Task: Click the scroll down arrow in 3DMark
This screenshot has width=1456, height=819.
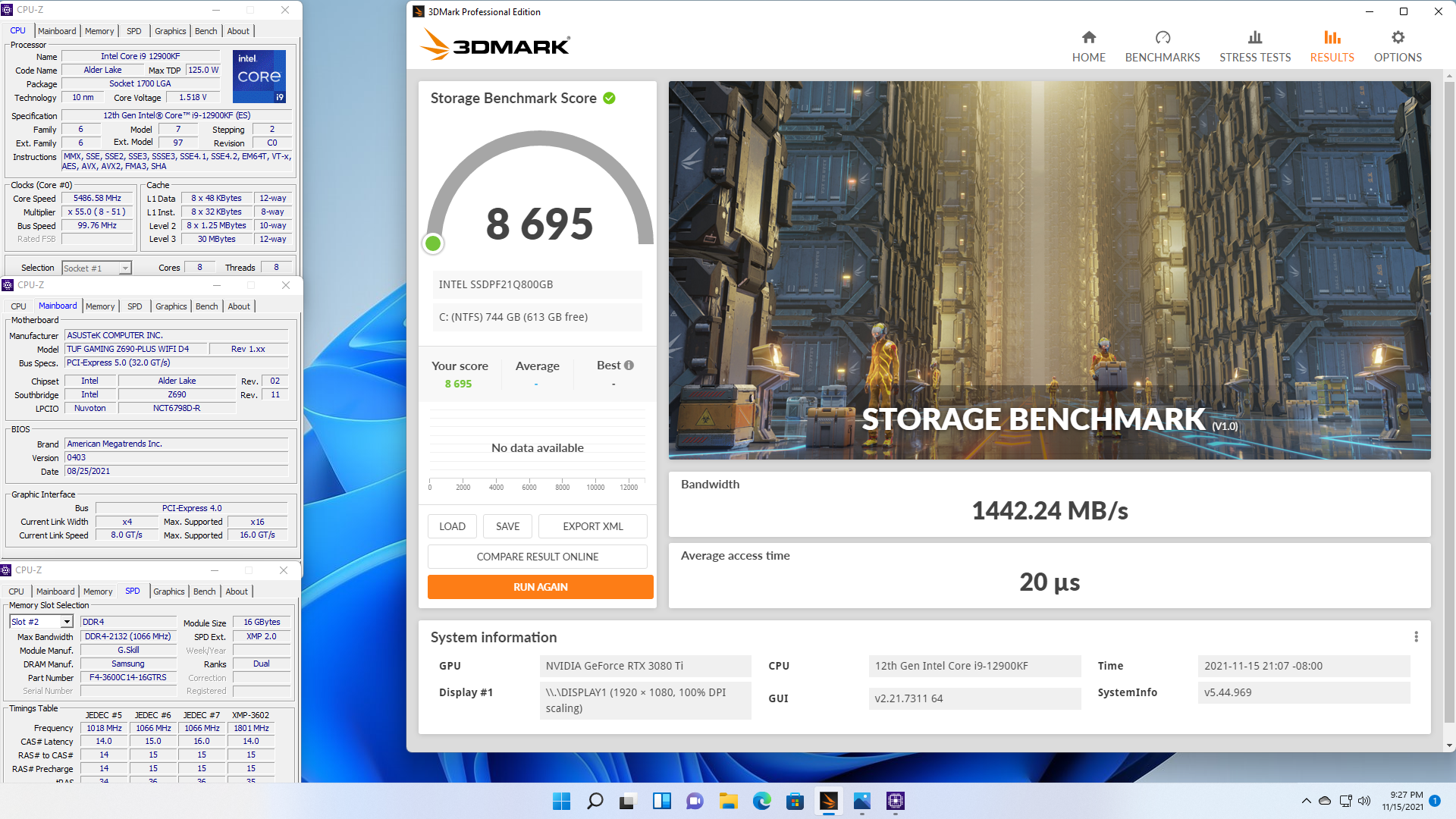Action: (1449, 745)
